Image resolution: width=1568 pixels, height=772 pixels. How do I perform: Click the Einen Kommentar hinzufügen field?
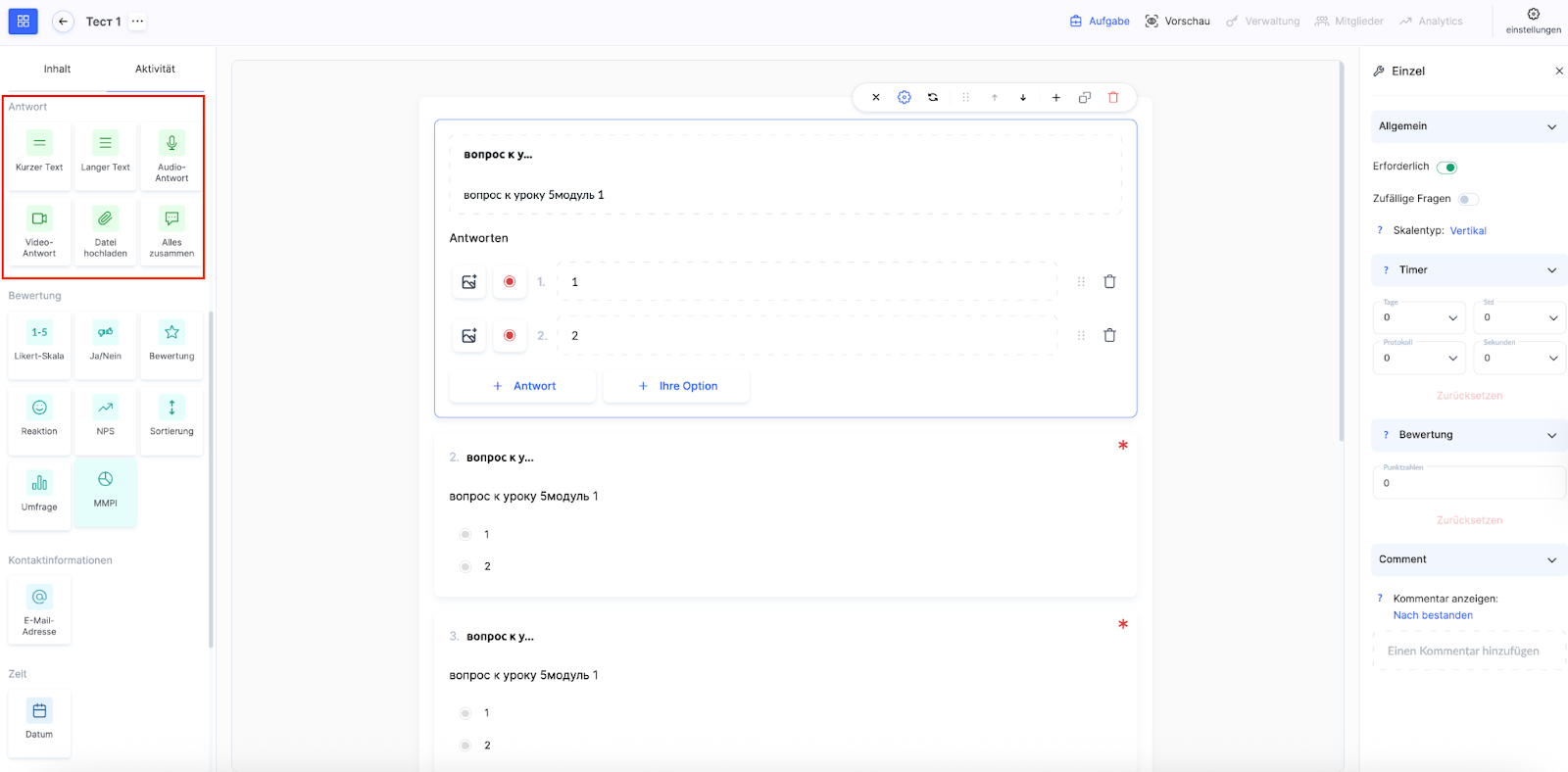pyautogui.click(x=1469, y=651)
